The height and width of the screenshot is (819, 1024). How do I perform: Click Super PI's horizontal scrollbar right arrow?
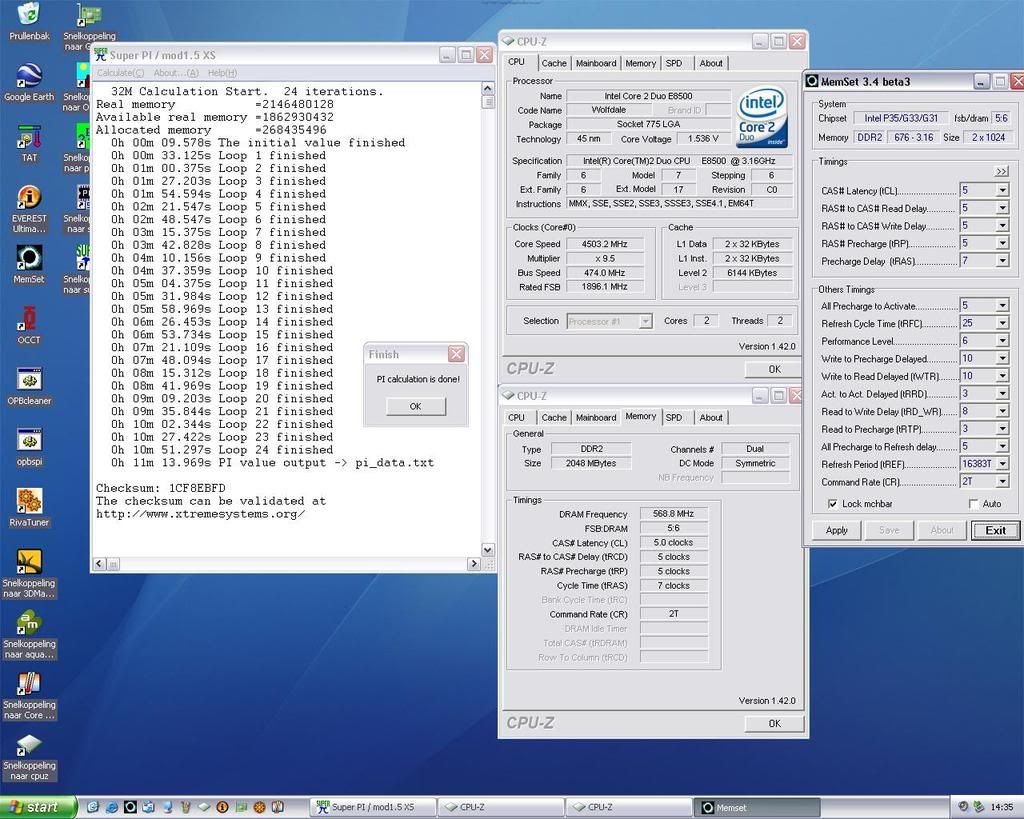(x=474, y=563)
